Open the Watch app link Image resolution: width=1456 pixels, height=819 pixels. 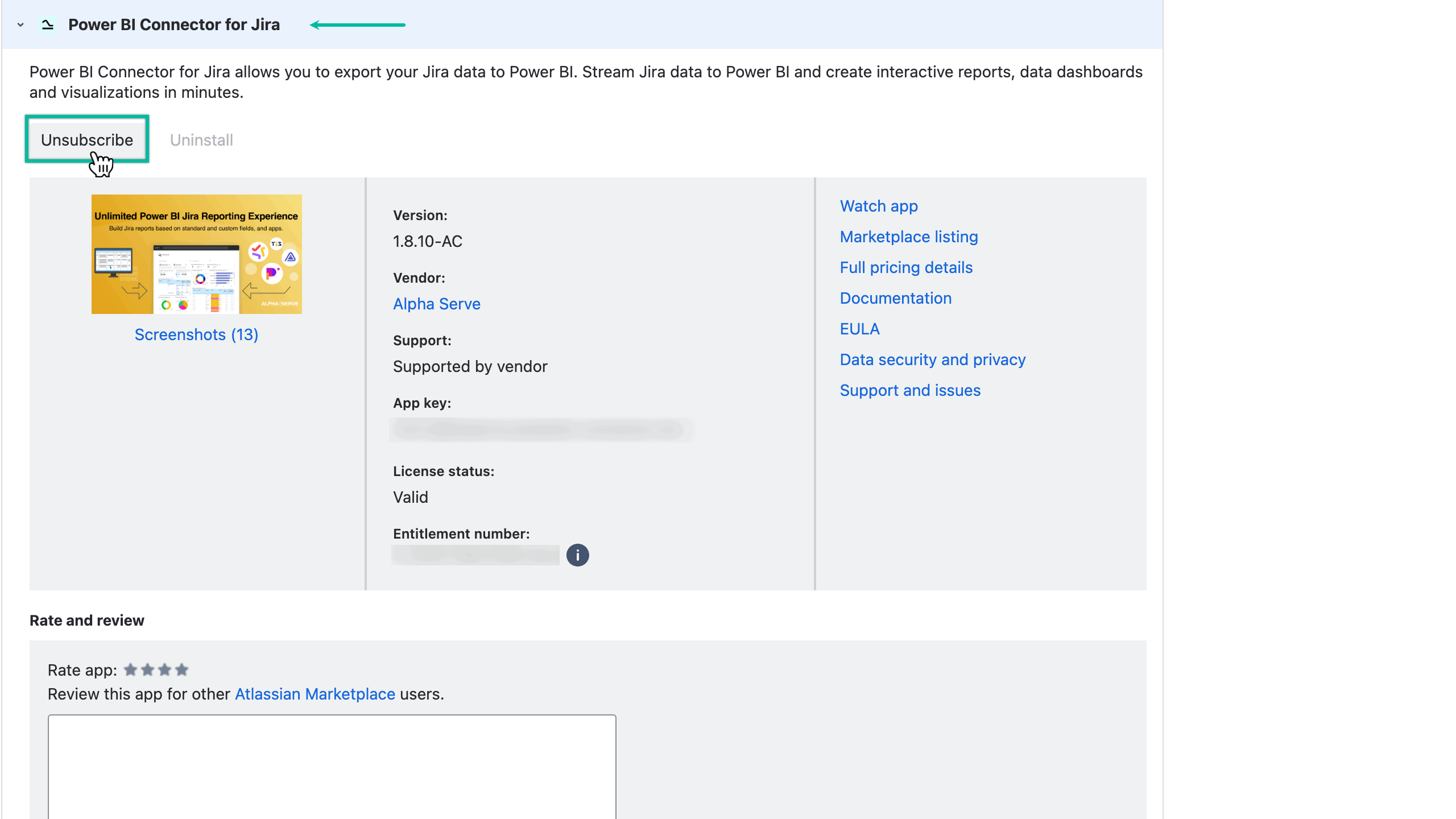(x=878, y=206)
